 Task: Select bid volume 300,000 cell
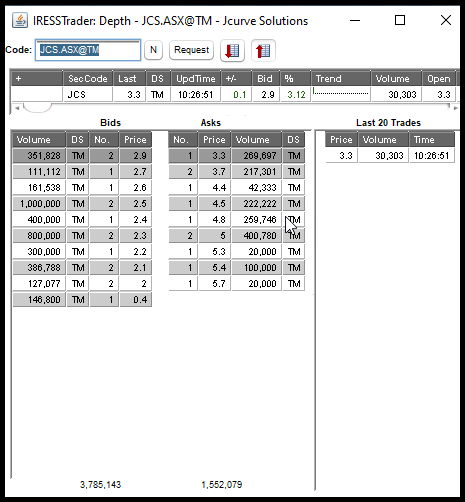[x=39, y=252]
